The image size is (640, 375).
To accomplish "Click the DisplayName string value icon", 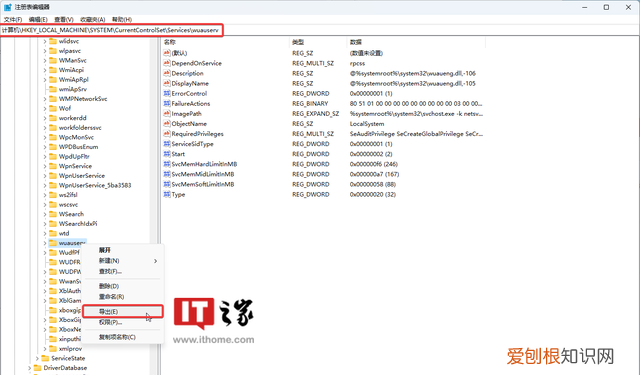I will point(167,83).
